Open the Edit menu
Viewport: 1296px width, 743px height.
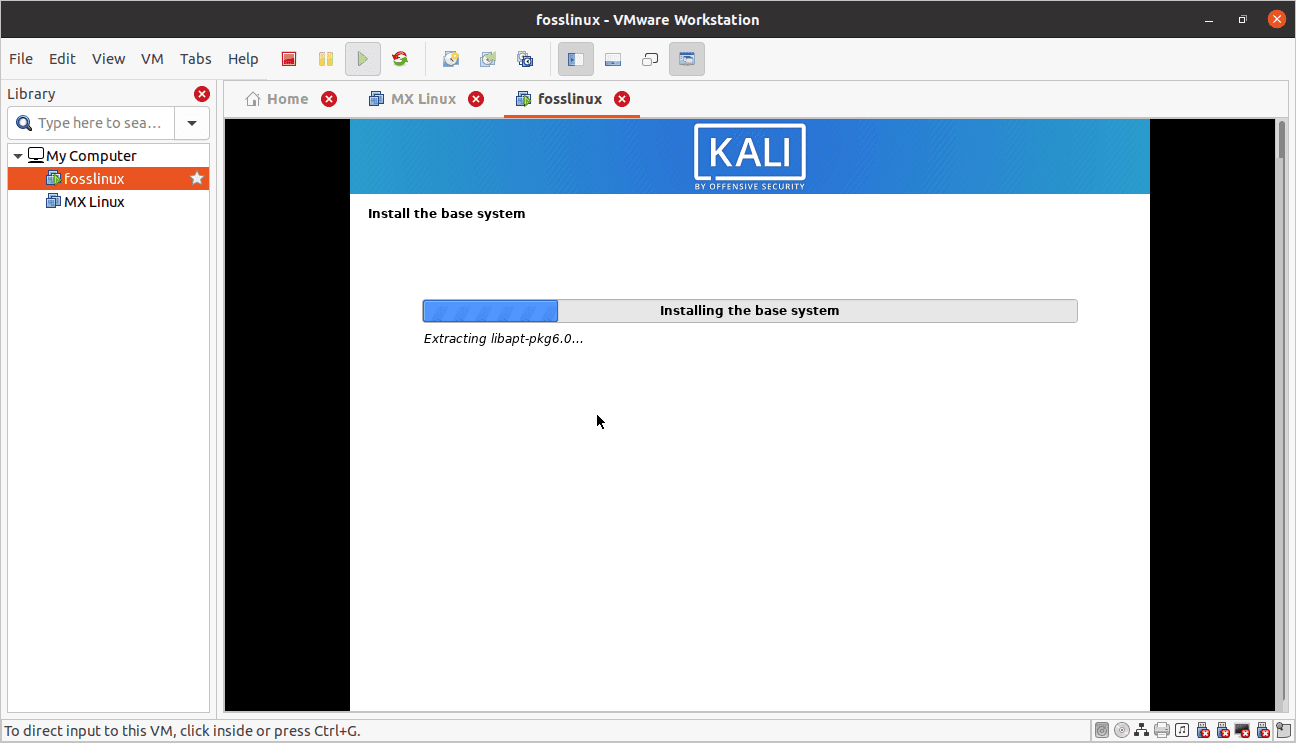coord(62,59)
